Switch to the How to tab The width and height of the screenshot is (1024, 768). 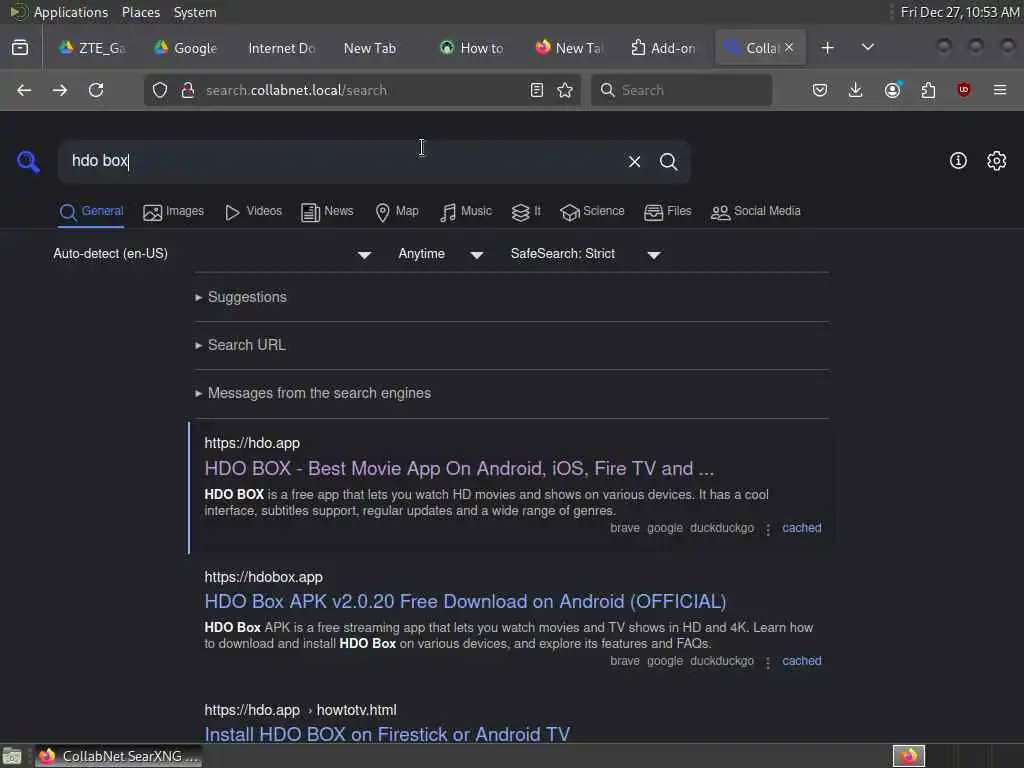coord(472,48)
